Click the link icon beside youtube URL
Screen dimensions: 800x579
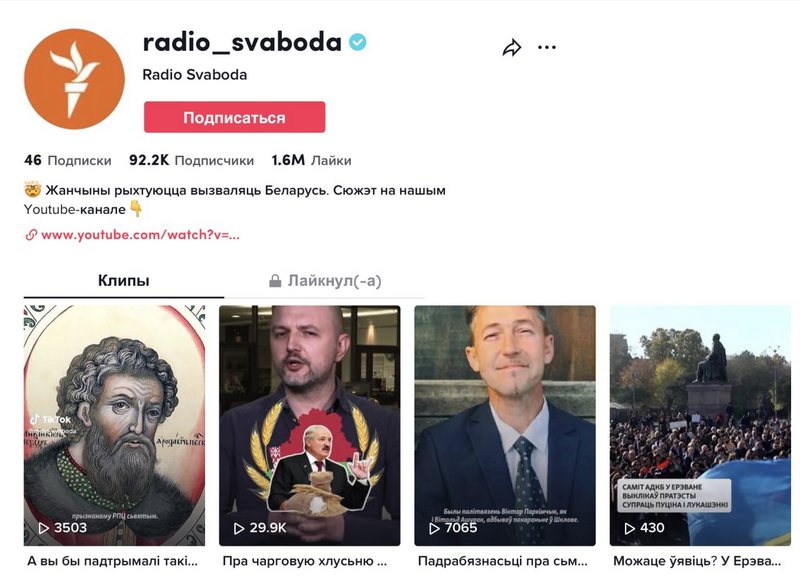click(x=31, y=235)
